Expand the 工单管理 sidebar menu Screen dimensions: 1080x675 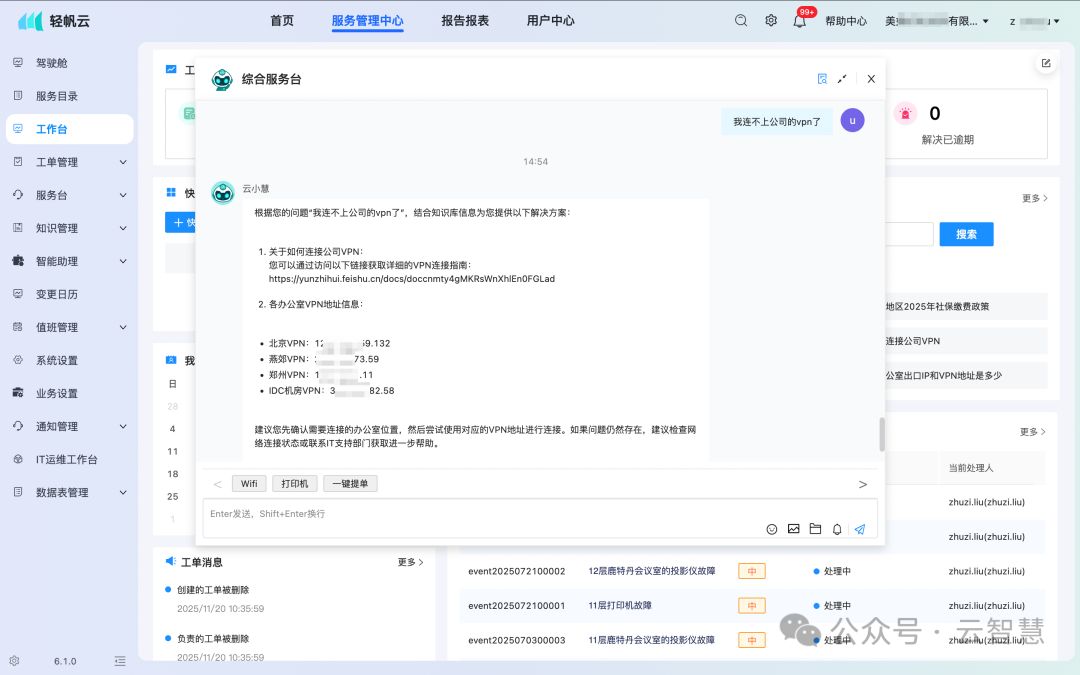click(60, 161)
